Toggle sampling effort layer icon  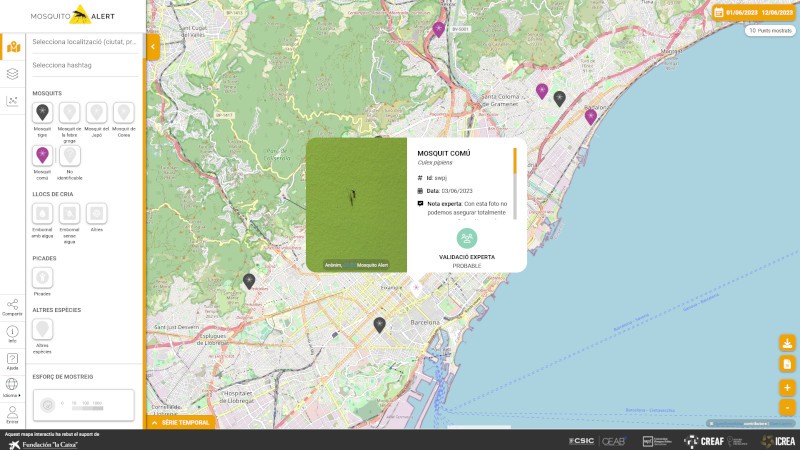tap(48, 405)
